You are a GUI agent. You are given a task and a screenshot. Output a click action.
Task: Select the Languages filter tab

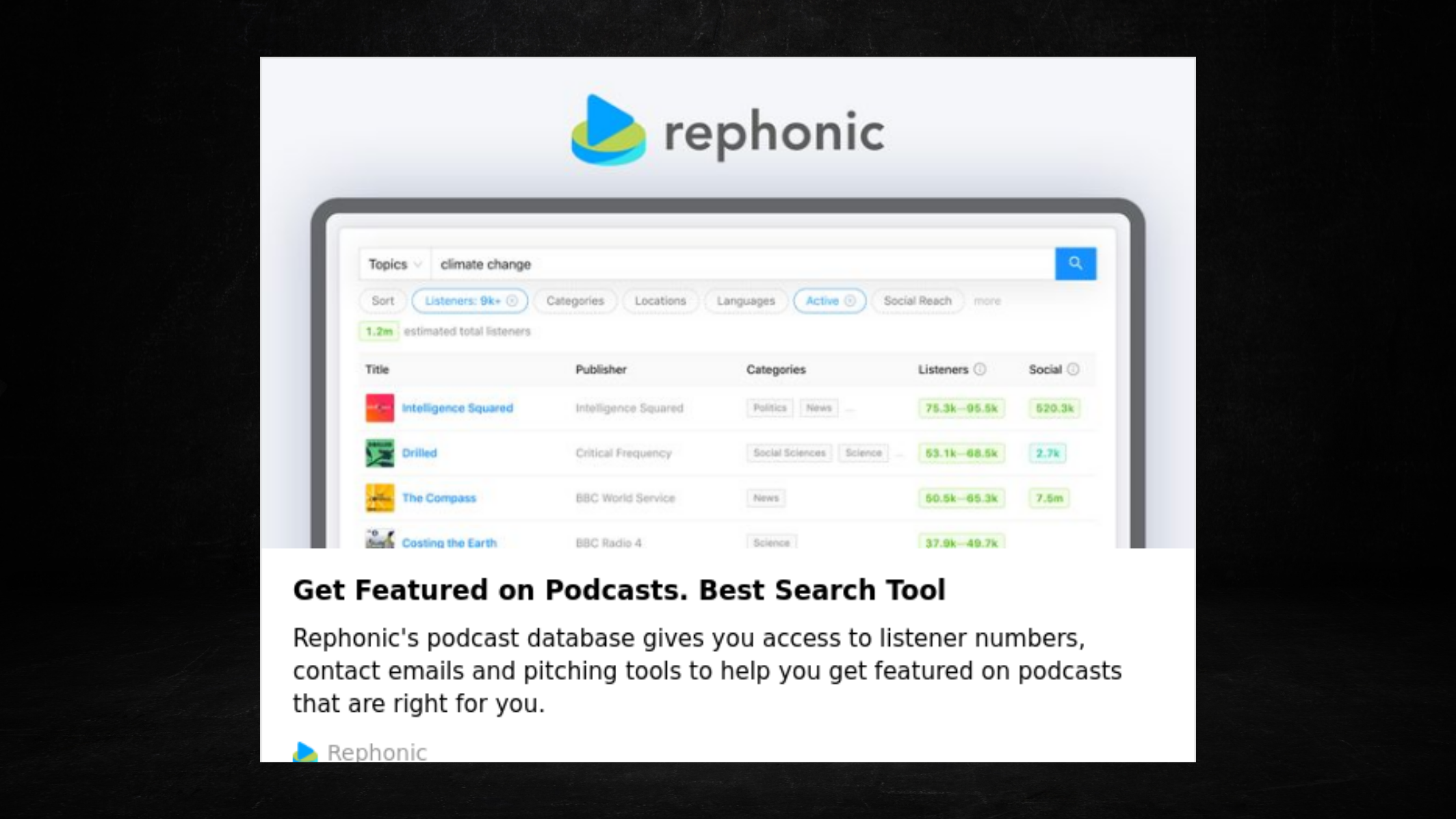(x=745, y=300)
